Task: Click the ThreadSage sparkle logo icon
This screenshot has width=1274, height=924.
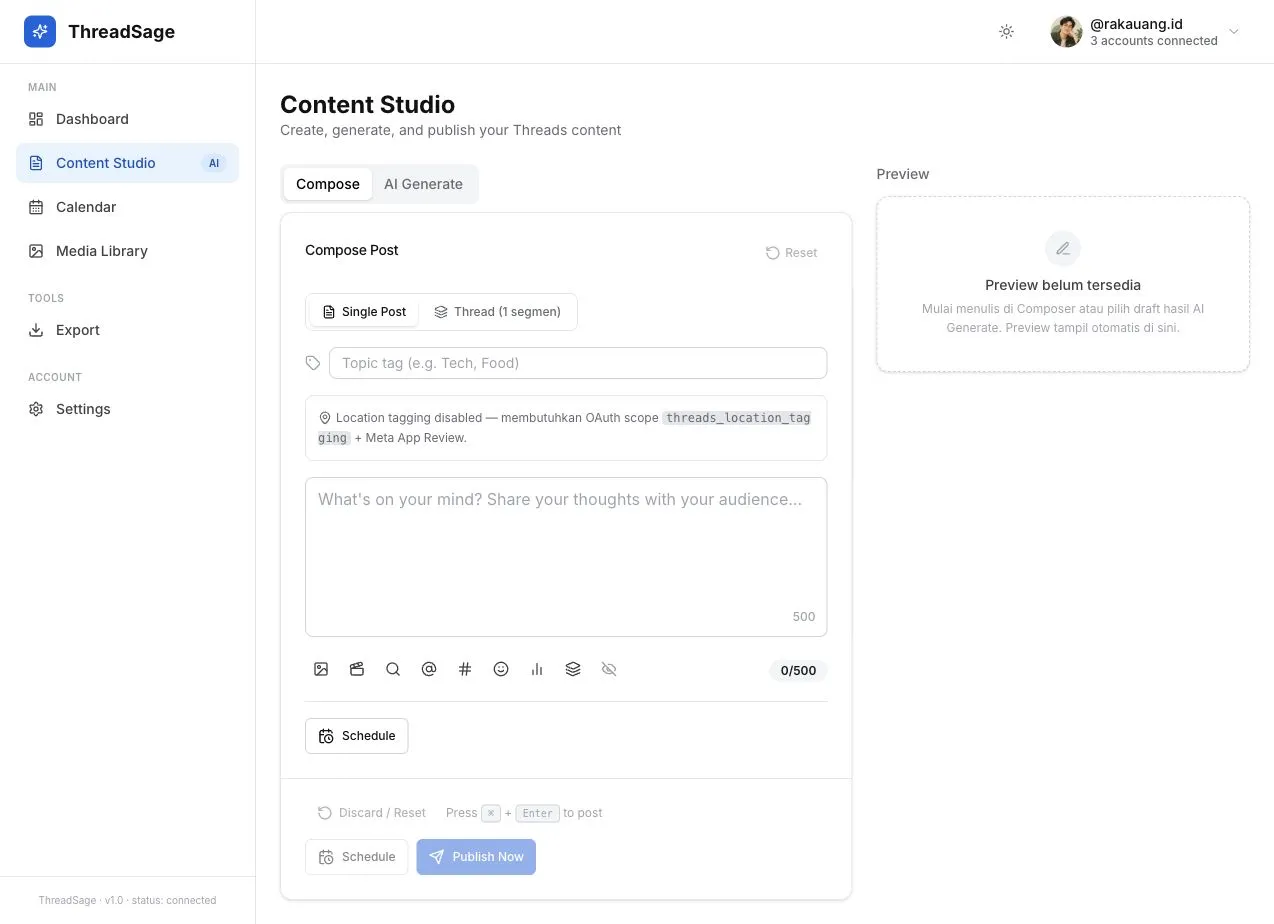Action: tap(40, 32)
